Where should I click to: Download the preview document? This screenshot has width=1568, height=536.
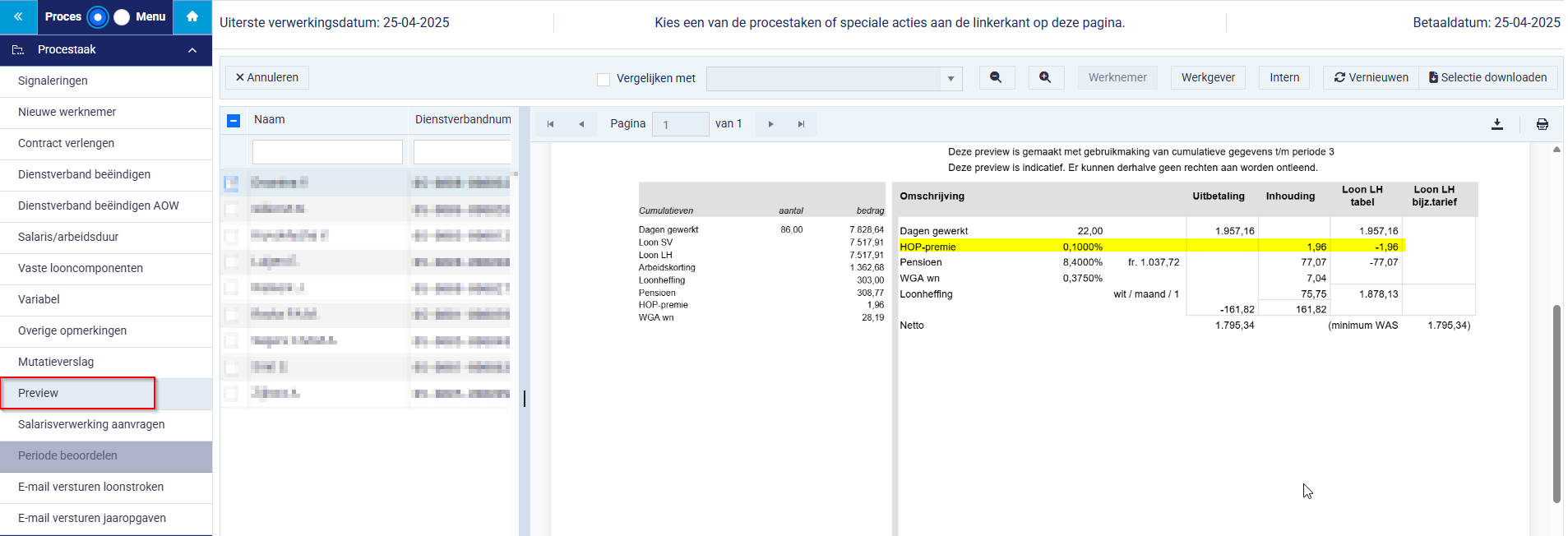(1497, 124)
